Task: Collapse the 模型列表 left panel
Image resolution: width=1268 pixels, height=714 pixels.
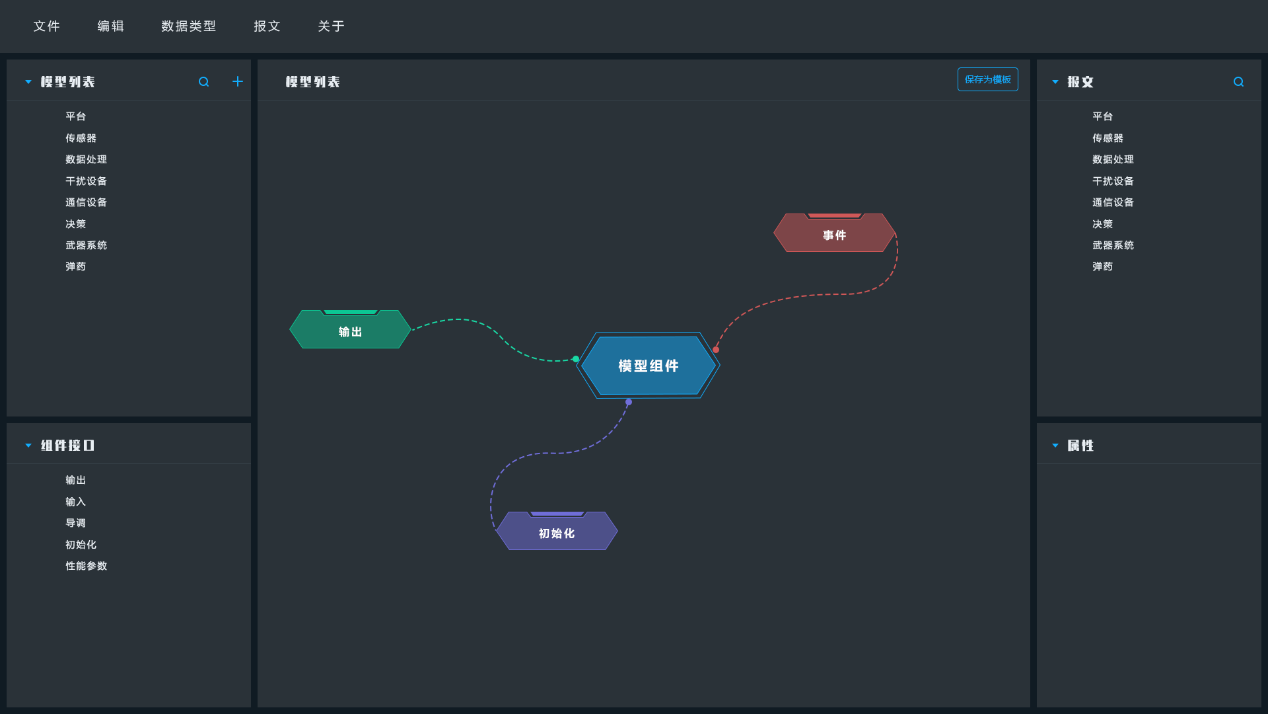Action: 28,82
